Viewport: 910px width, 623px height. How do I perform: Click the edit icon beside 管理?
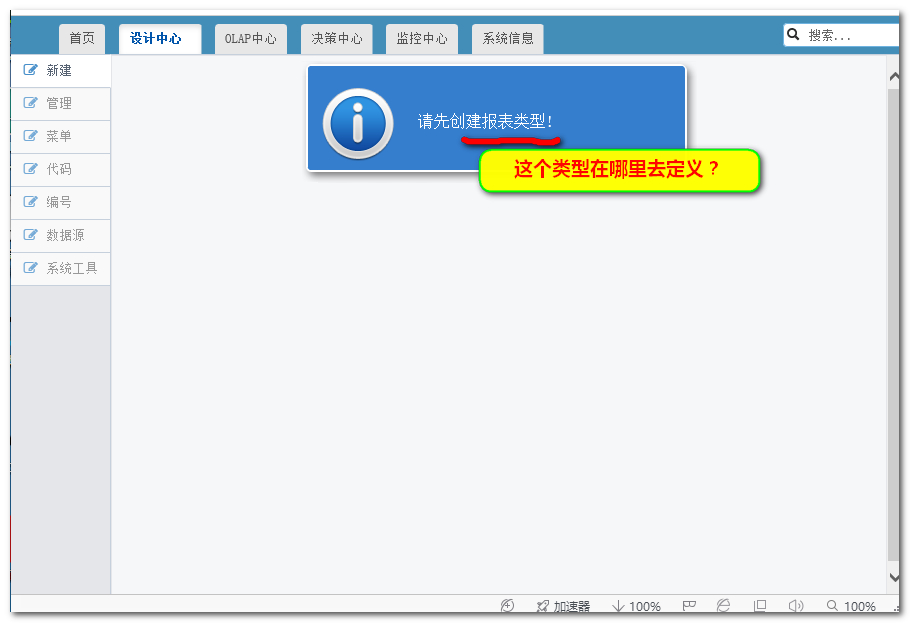(x=30, y=103)
